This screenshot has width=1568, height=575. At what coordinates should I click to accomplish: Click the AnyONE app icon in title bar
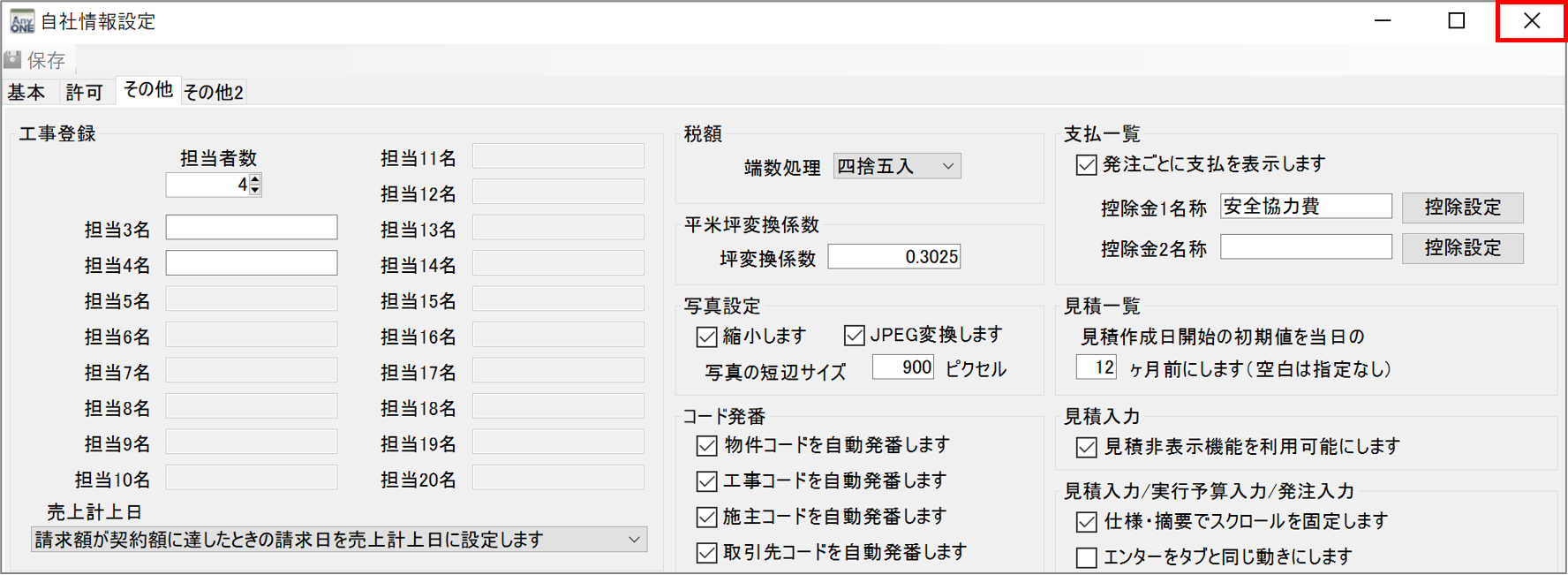coord(21,21)
